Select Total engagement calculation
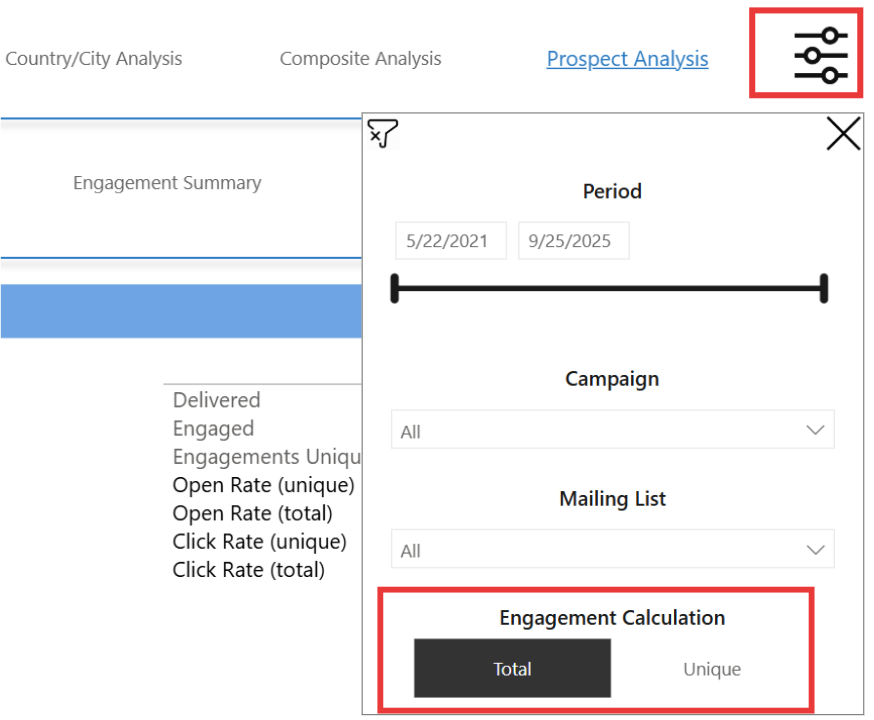This screenshot has width=874, height=720. tap(512, 668)
